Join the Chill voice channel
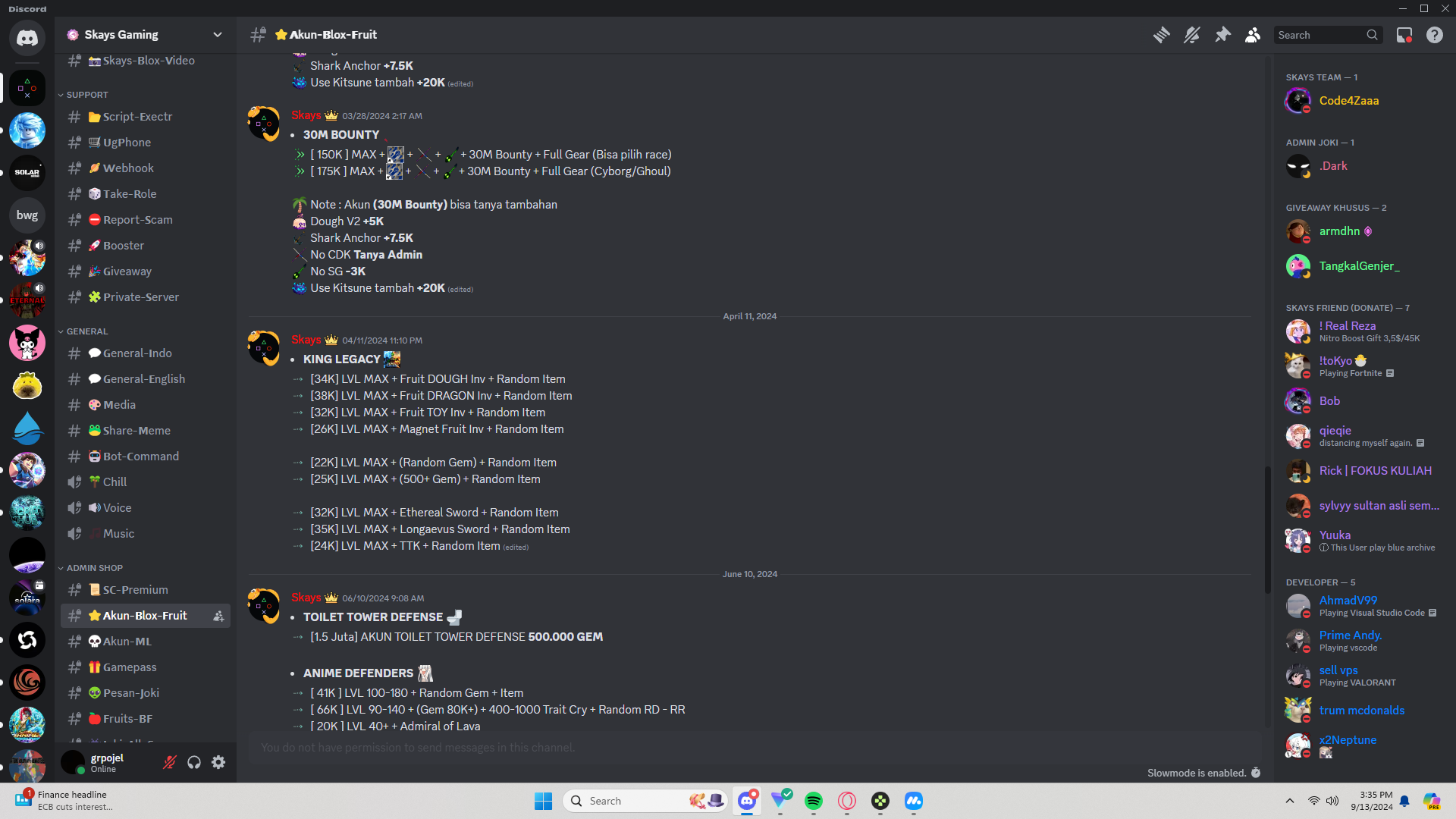Screen dimensions: 1456x819 [146, 482]
